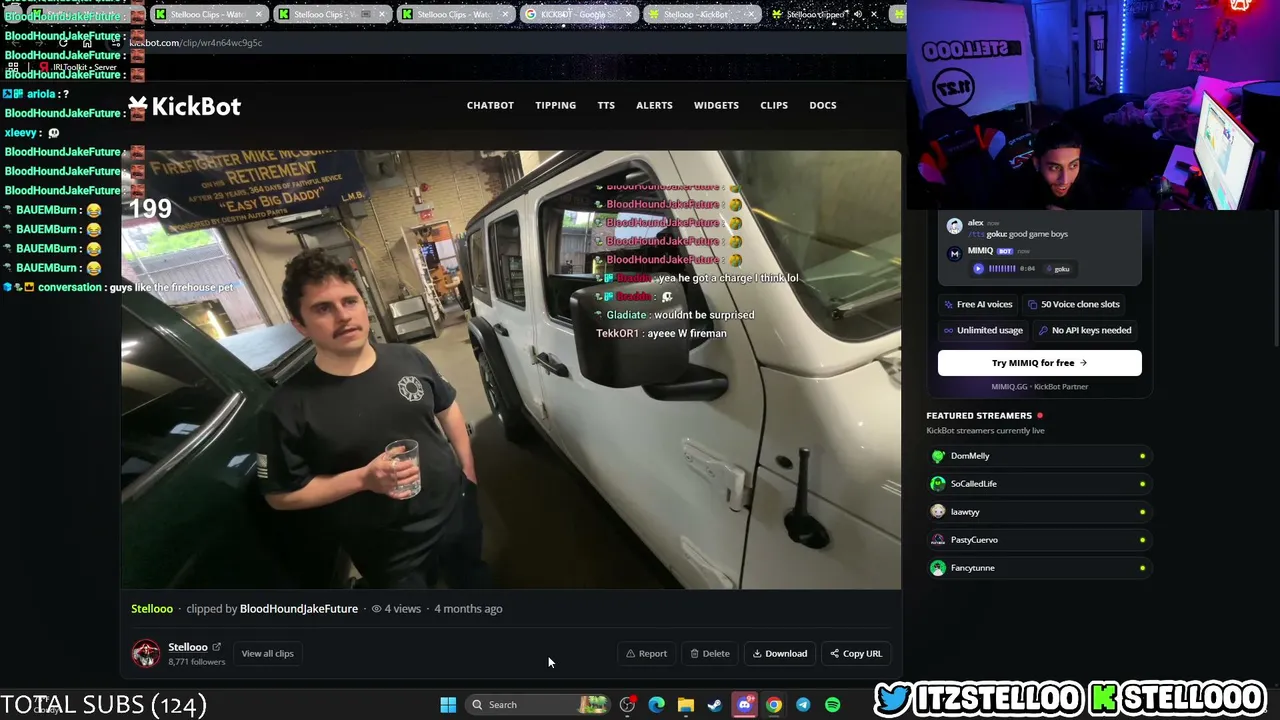The width and height of the screenshot is (1280, 720).
Task: Select the goku voice chip
Action: click(x=1058, y=268)
